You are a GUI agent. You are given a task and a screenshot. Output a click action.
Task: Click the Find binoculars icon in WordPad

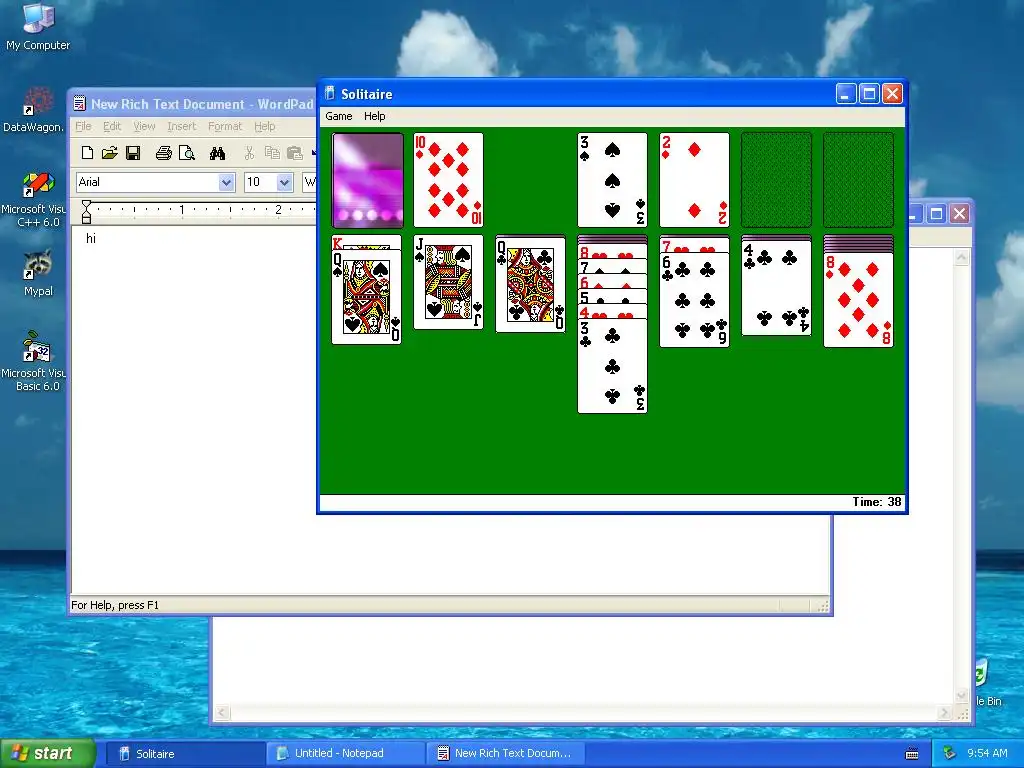217,153
